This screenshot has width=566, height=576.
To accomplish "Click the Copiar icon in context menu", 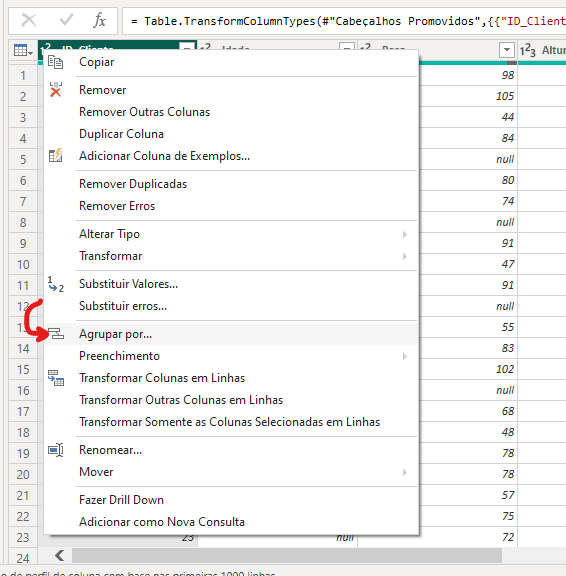I will (x=55, y=62).
